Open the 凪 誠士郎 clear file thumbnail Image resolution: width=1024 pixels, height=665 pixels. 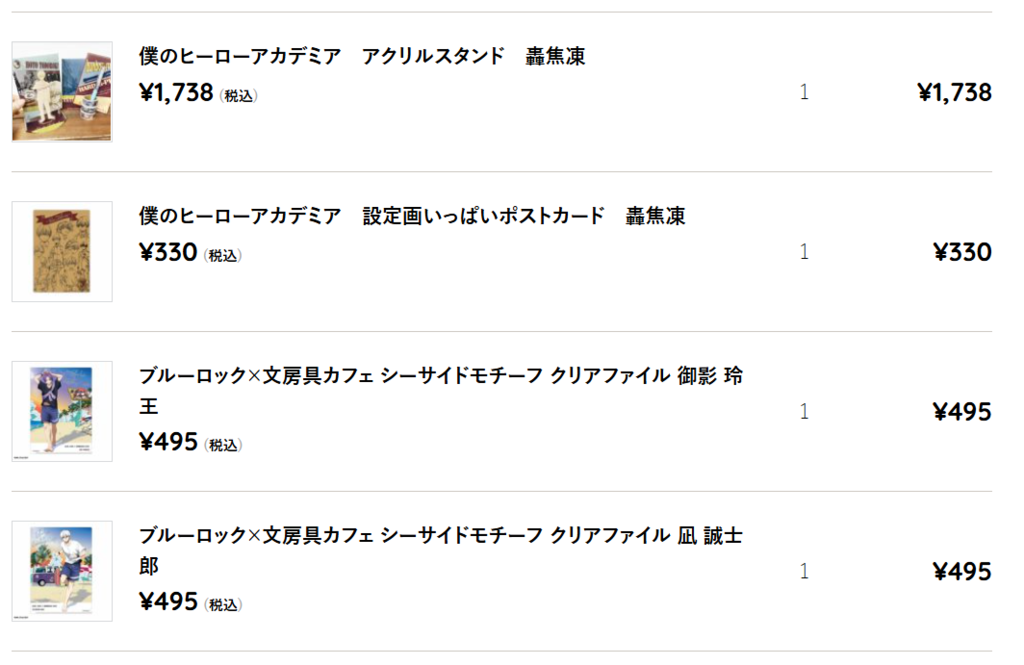point(62,571)
